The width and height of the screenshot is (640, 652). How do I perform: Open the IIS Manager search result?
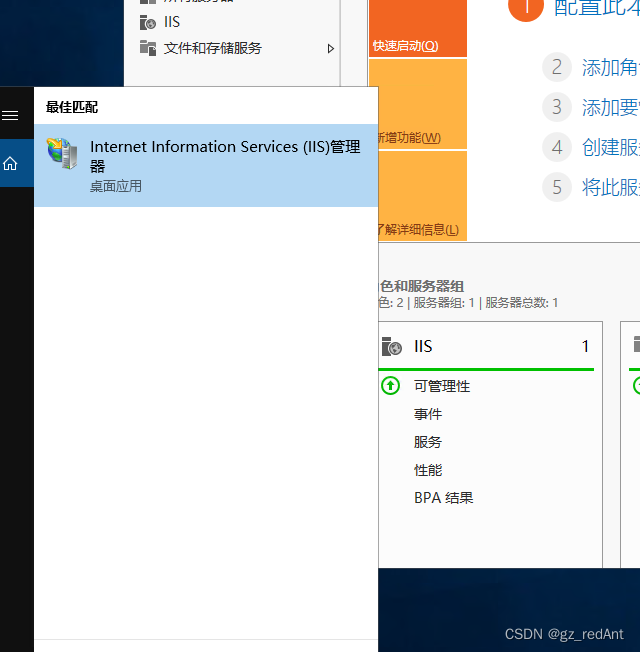click(x=206, y=165)
